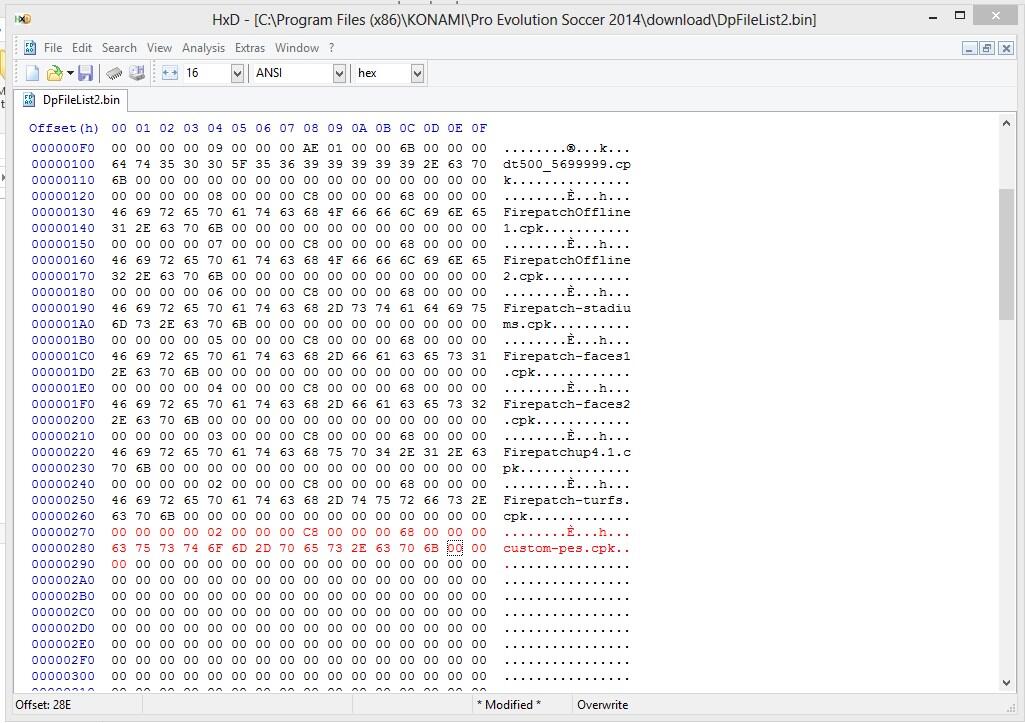This screenshot has height=723, width=1025.
Task: Click the Overwrite mode status entry
Action: coord(602,705)
